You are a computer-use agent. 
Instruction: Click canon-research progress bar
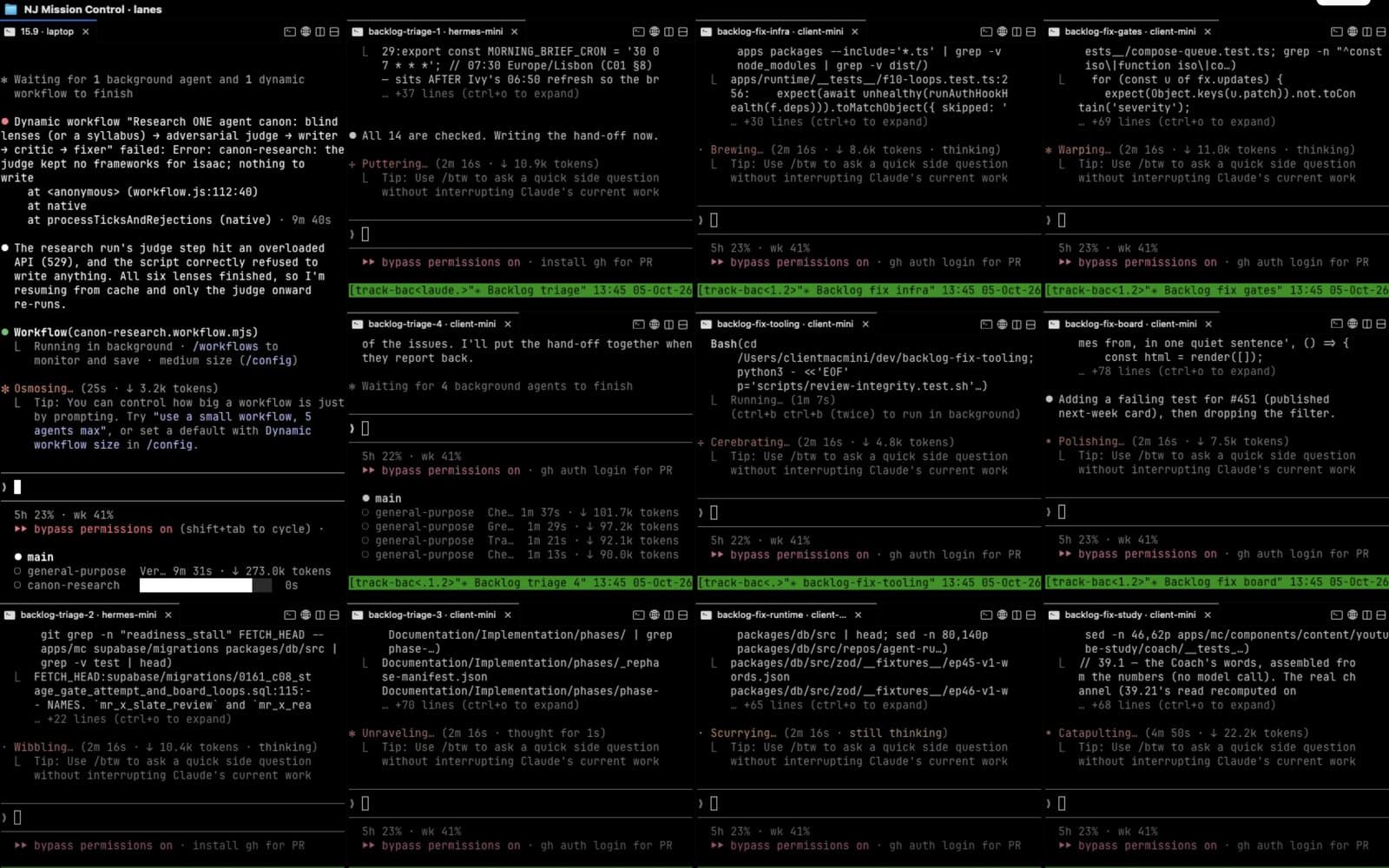[207, 585]
